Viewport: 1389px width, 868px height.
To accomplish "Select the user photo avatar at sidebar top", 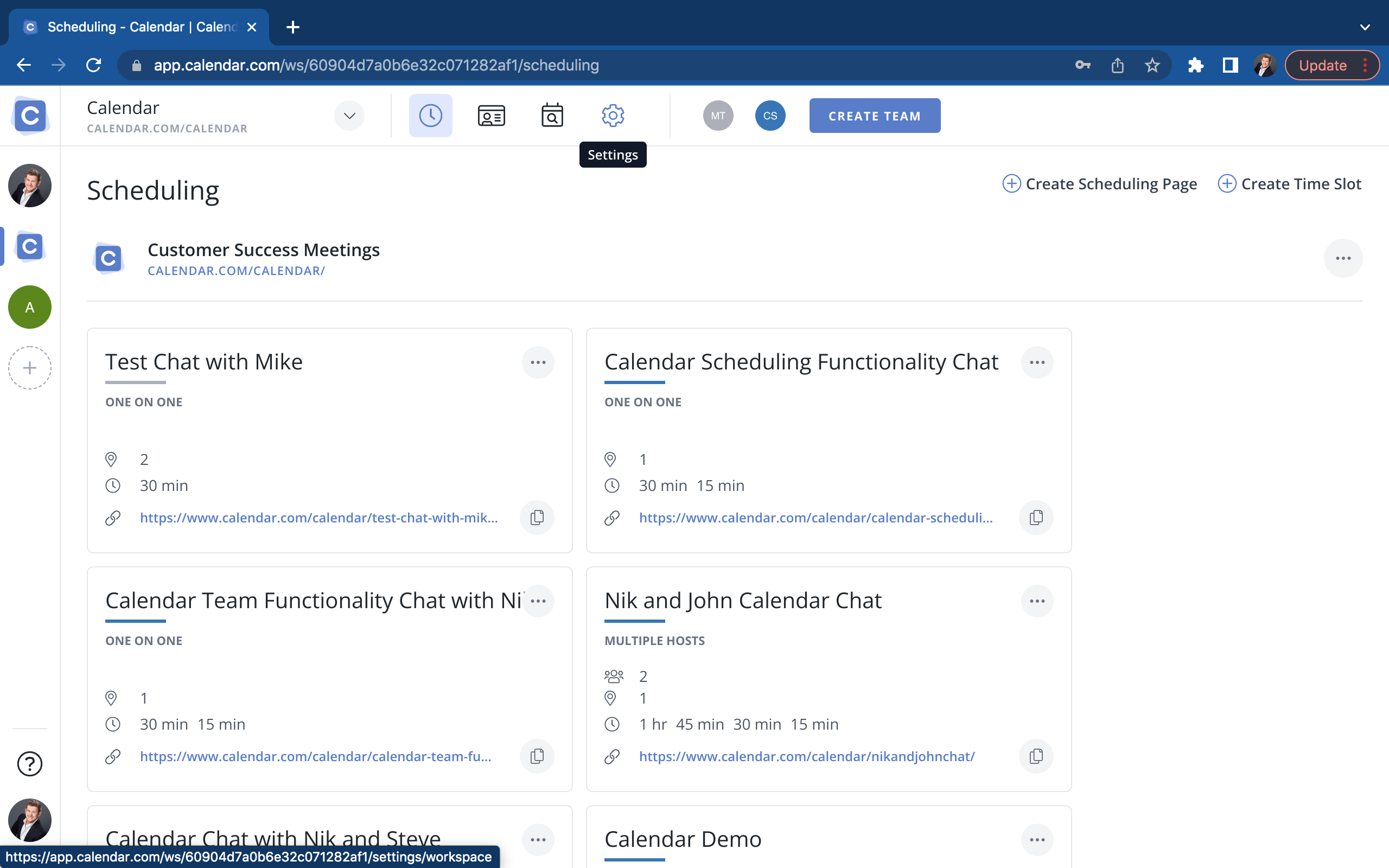I will (30, 186).
